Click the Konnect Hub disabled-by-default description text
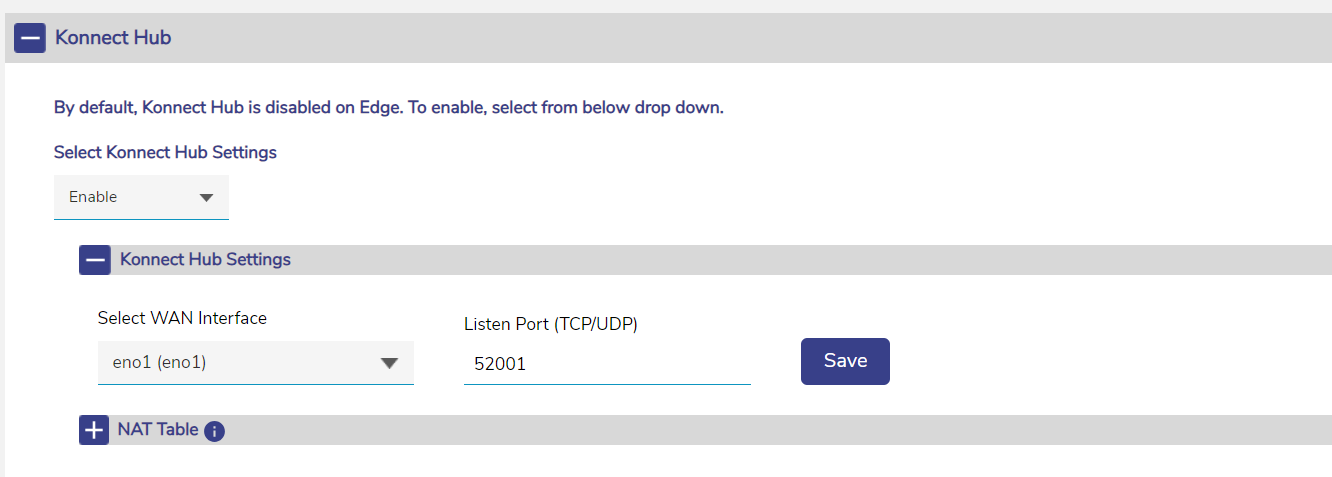This screenshot has width=1332, height=477. pos(388,107)
